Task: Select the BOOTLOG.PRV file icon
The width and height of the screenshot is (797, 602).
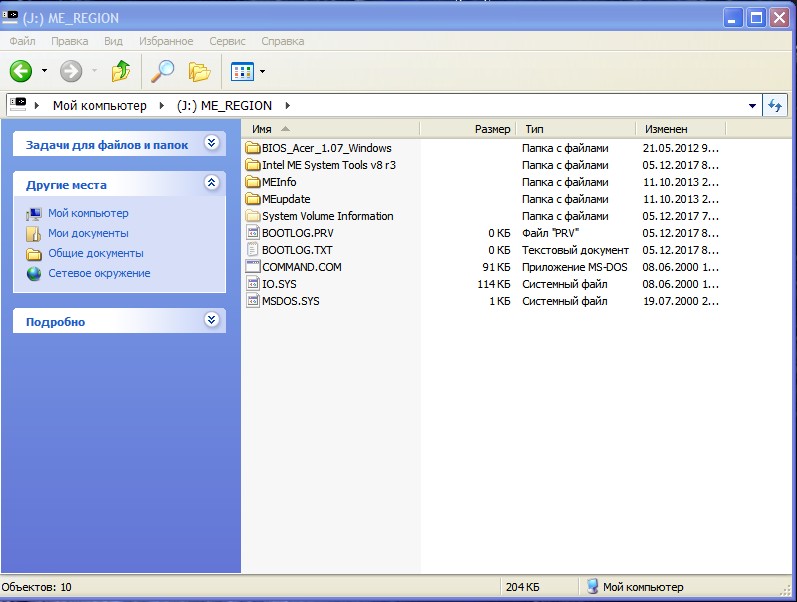Action: pos(253,233)
